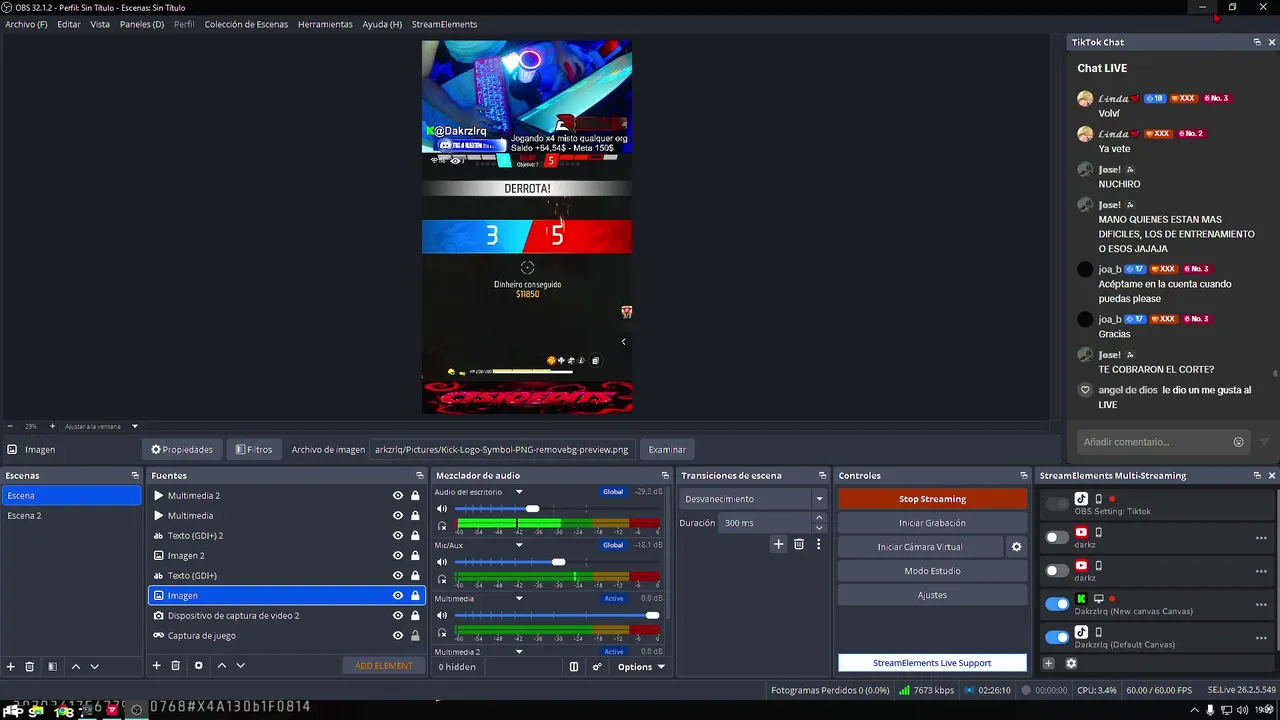
Task: Open the Vista menu
Action: (x=100, y=24)
